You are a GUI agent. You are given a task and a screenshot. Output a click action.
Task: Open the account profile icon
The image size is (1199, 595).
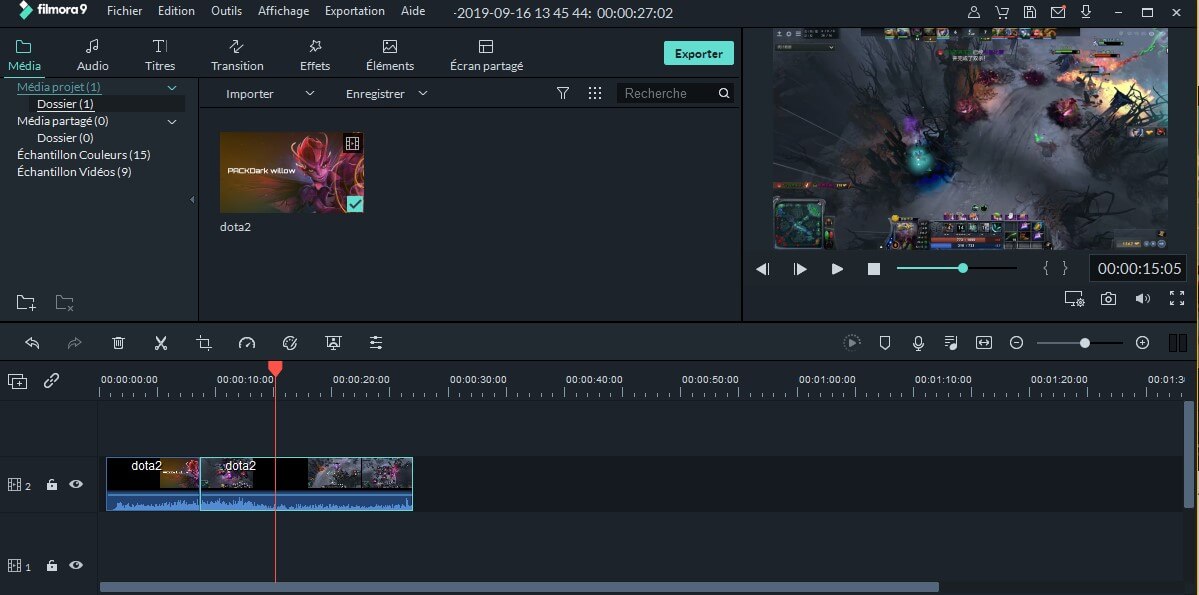click(973, 12)
